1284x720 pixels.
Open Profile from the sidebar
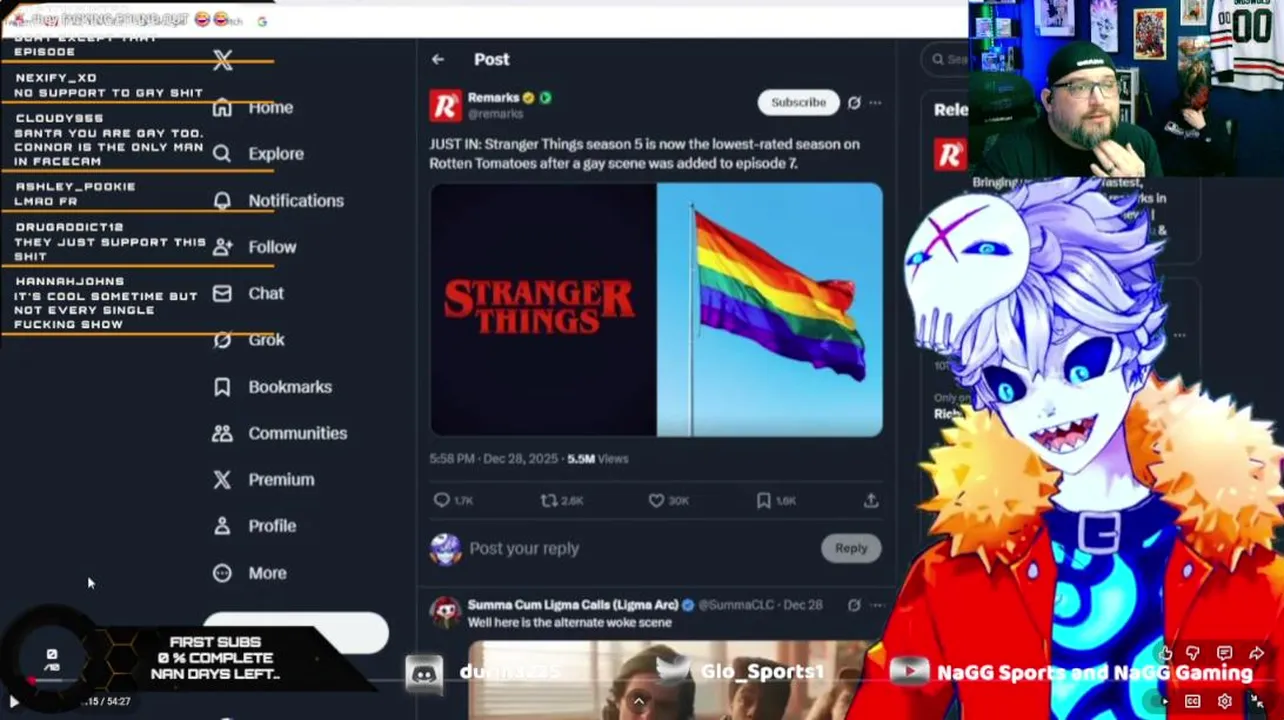(254, 526)
